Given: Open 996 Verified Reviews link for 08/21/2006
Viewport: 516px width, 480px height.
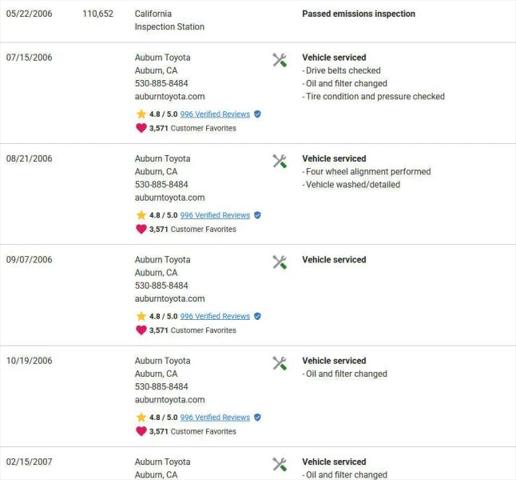Looking at the screenshot, I should (215, 215).
